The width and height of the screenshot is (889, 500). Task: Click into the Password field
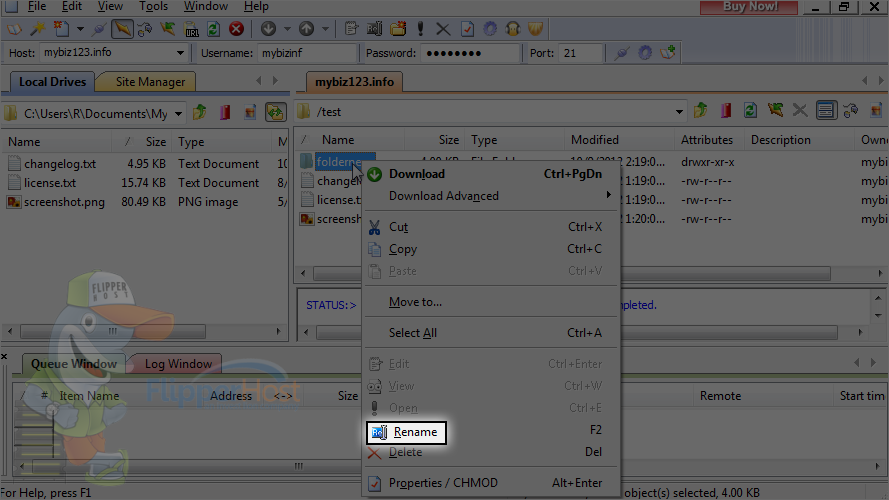click(469, 53)
